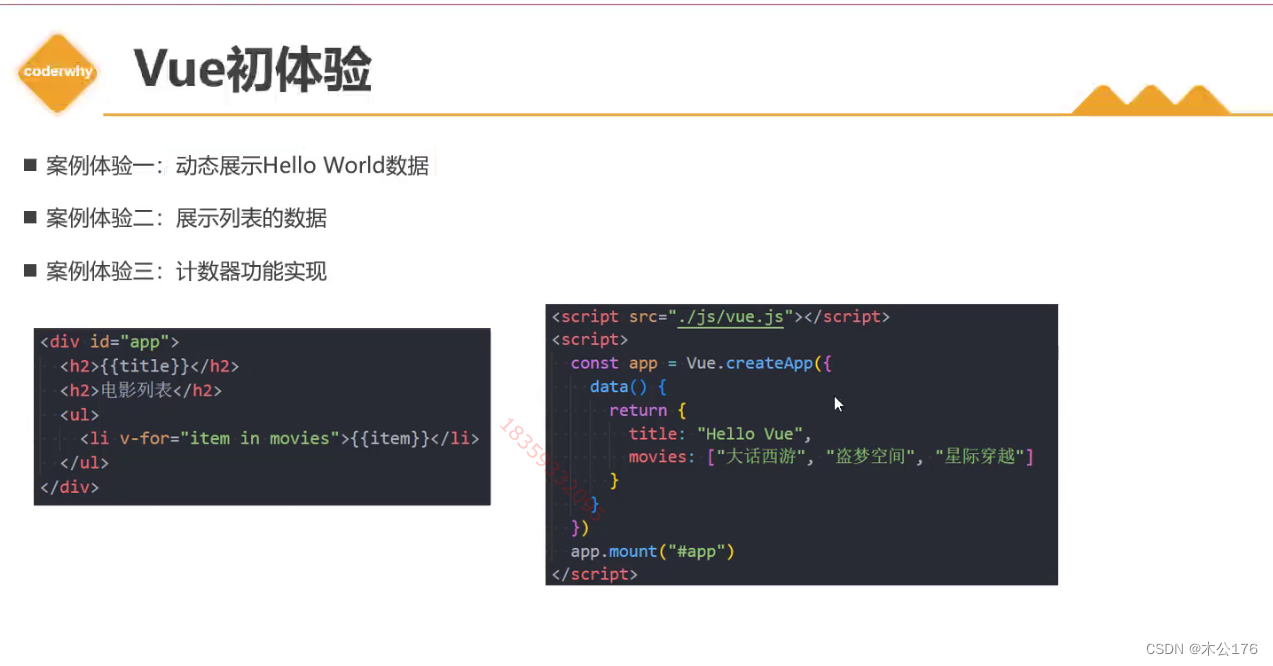This screenshot has width=1273, height=666.
Task: Toggle the div id="app" opening tag
Action: point(110,341)
